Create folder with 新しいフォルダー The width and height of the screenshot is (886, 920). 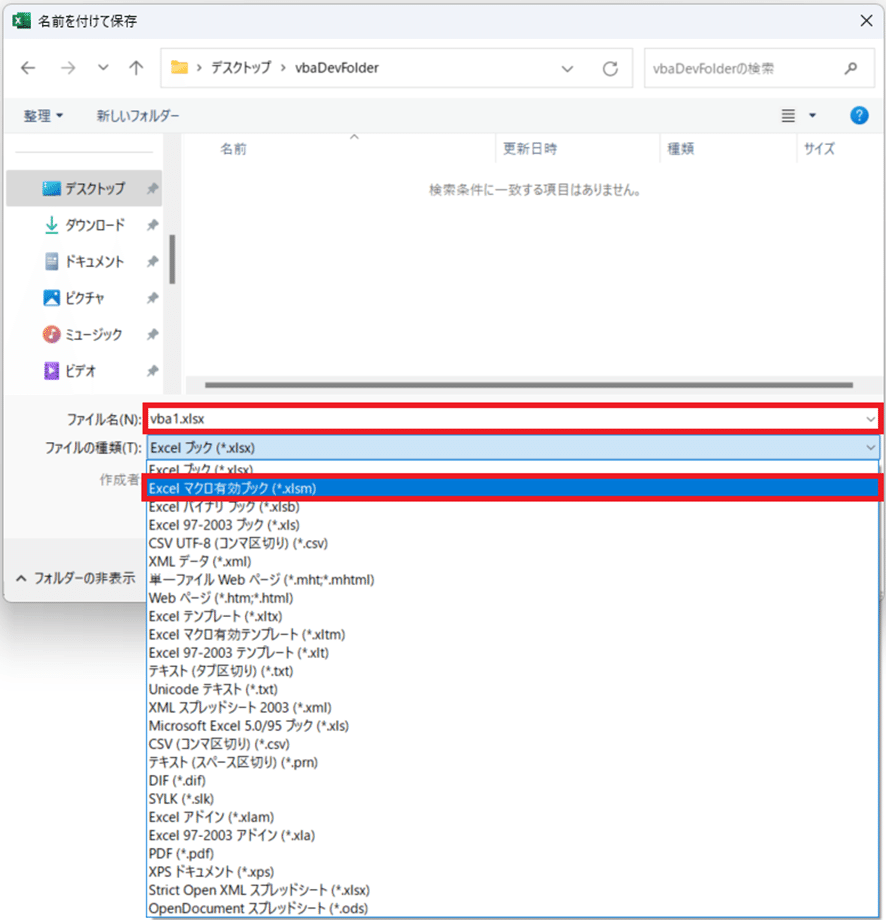tap(138, 116)
